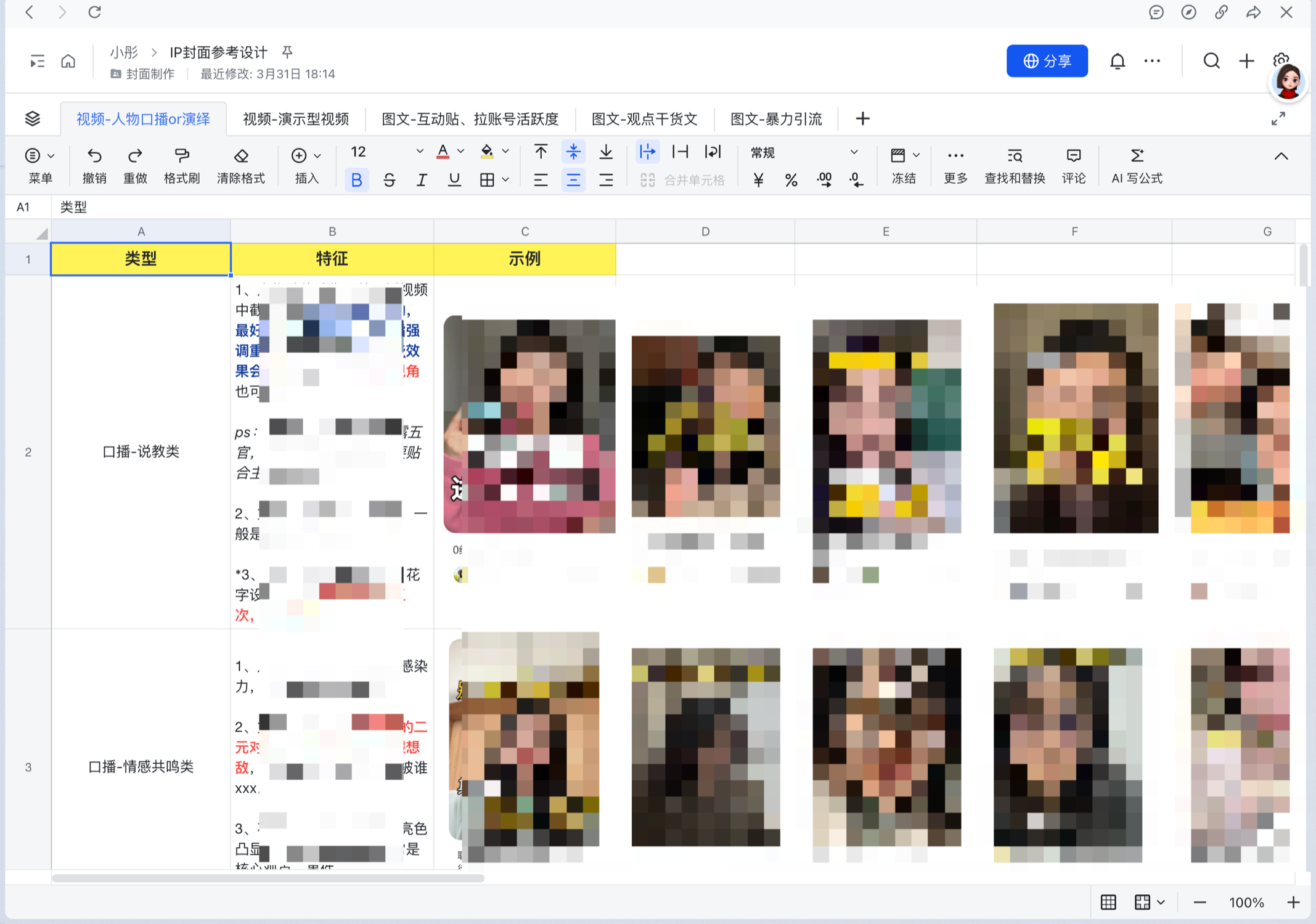Viewport: 1316px width, 924px height.
Task: Toggle bold formatting button
Action: pyautogui.click(x=356, y=180)
